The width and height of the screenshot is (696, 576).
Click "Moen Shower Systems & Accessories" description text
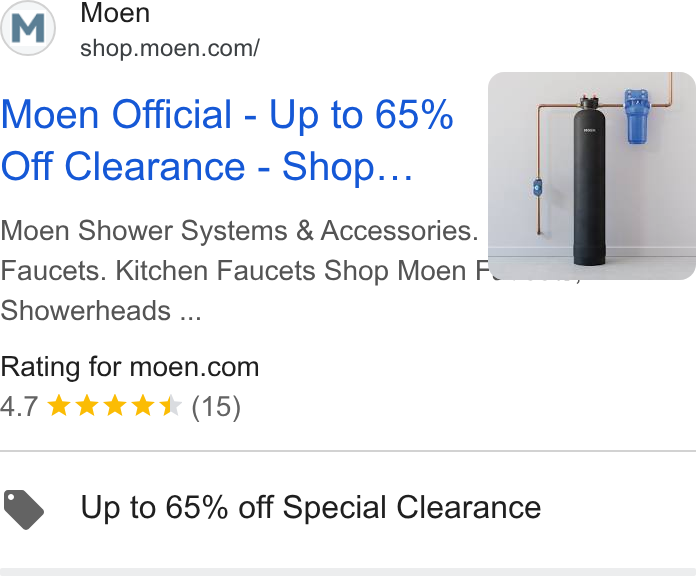coord(240,231)
